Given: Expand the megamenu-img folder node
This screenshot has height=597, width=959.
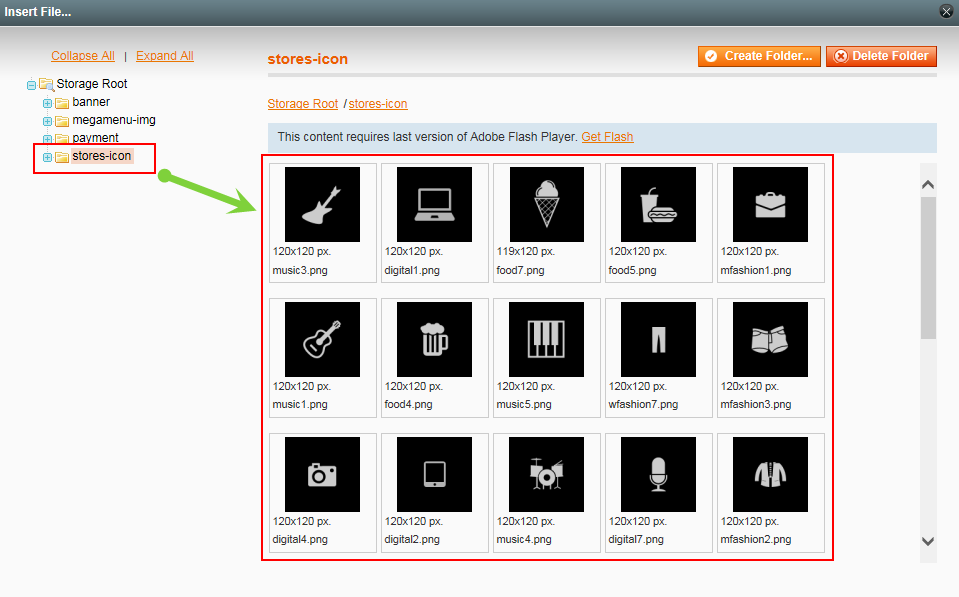Looking at the screenshot, I should (47, 121).
